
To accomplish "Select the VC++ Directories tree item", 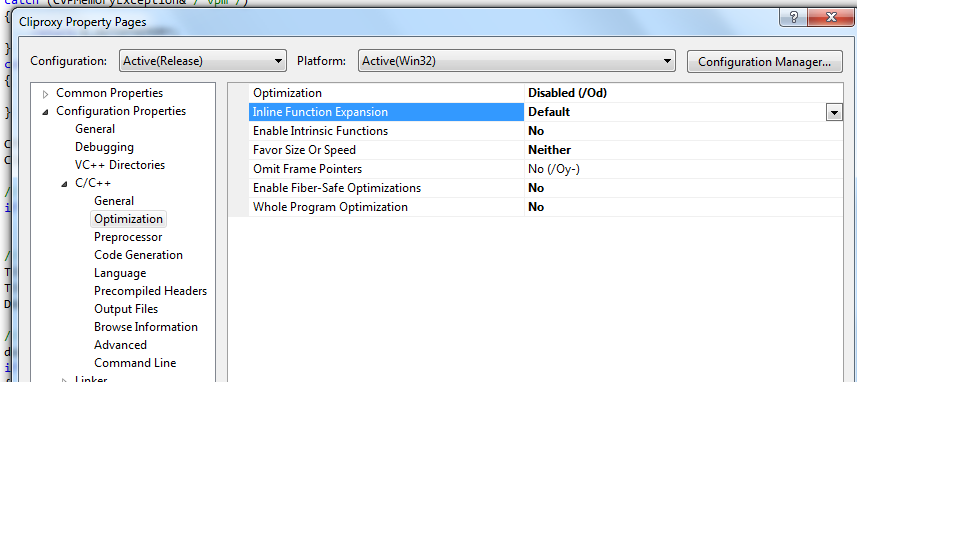I will [120, 165].
